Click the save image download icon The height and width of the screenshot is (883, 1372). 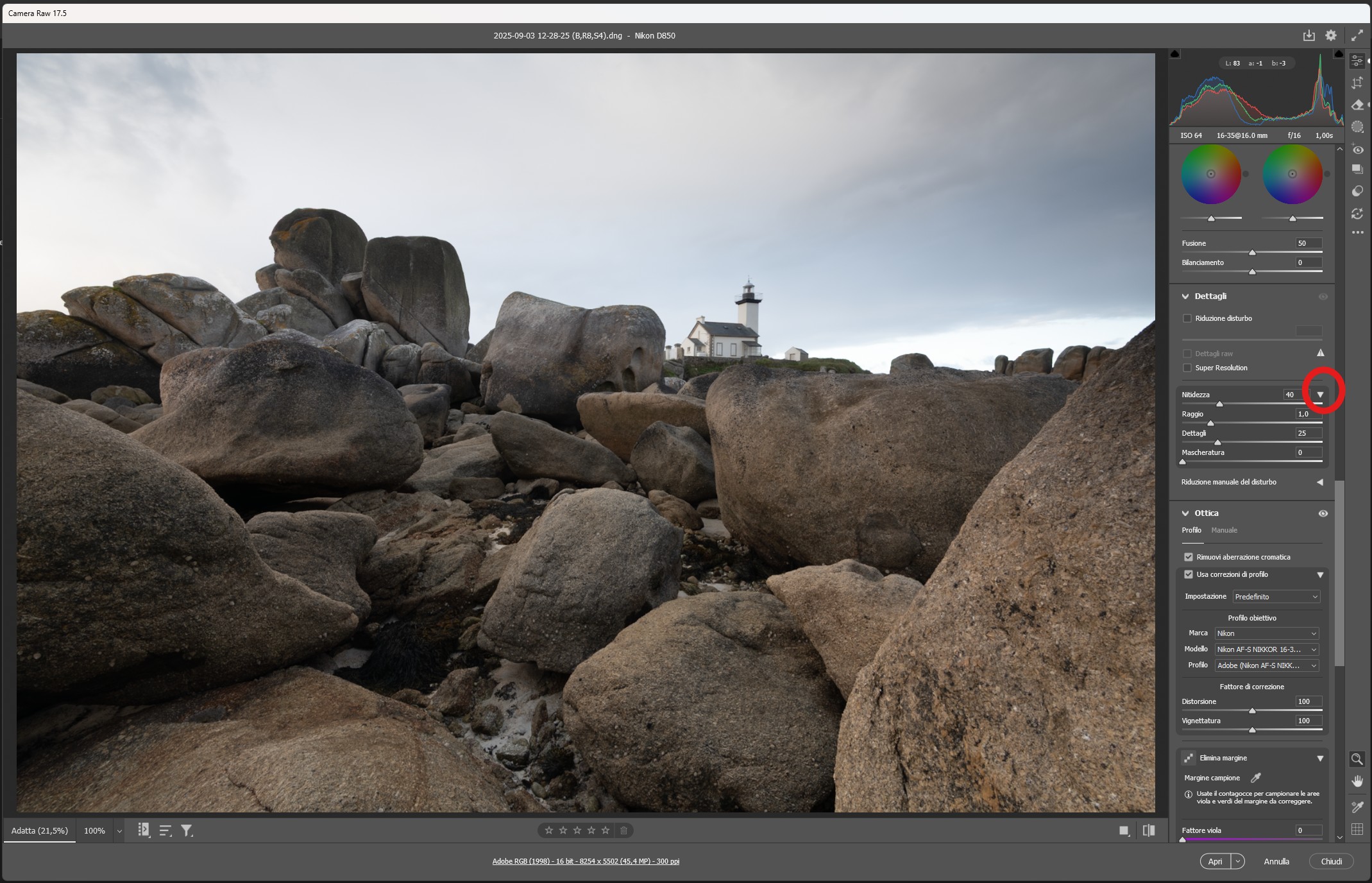coord(1309,36)
